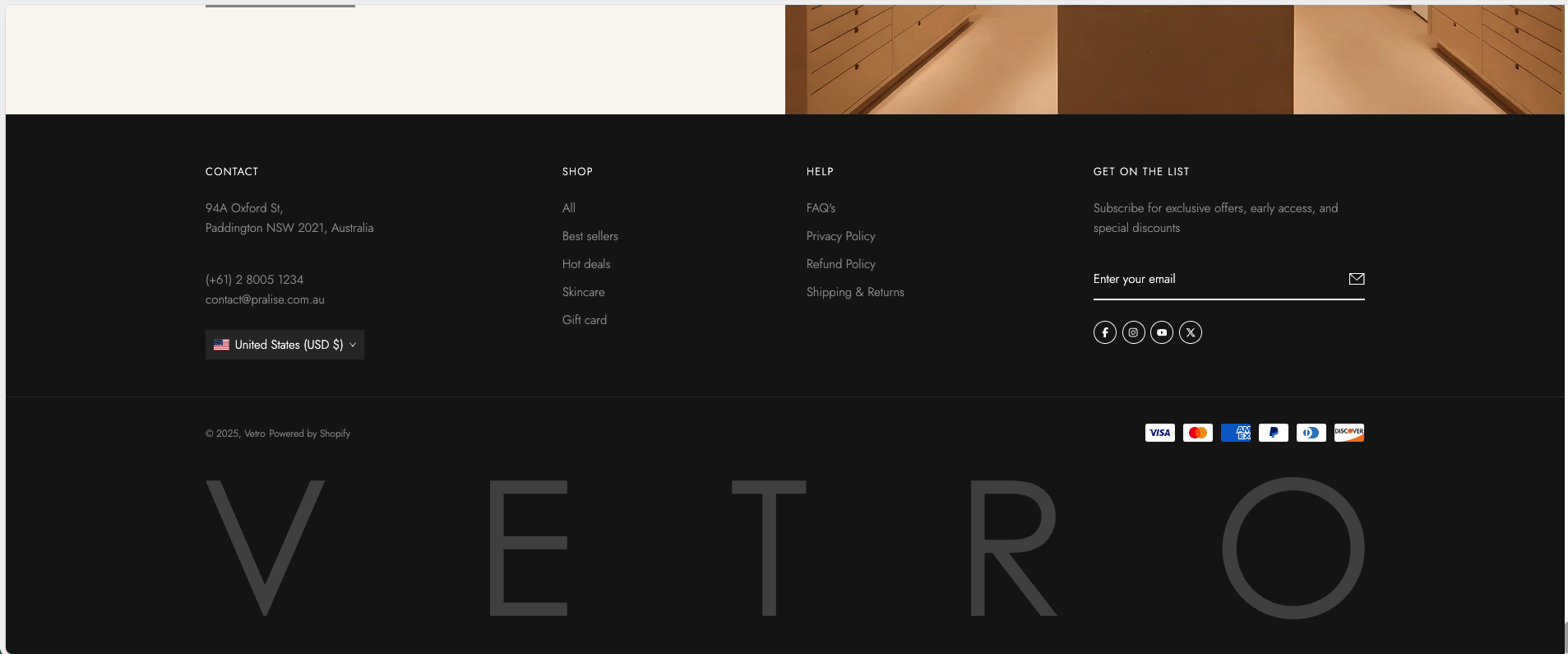Open the Instagram social icon
The image size is (1568, 654).
[1133, 332]
